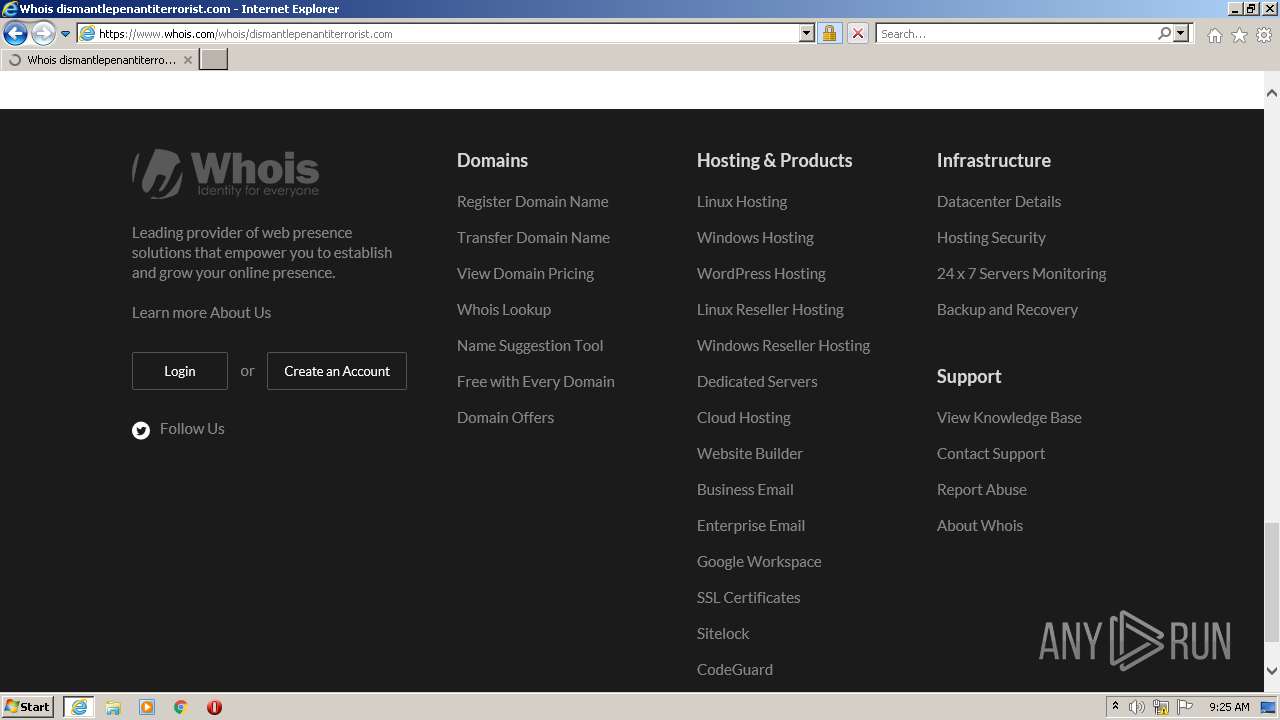Open the Home page icon
This screenshot has width=1280, height=720.
pos(1214,35)
